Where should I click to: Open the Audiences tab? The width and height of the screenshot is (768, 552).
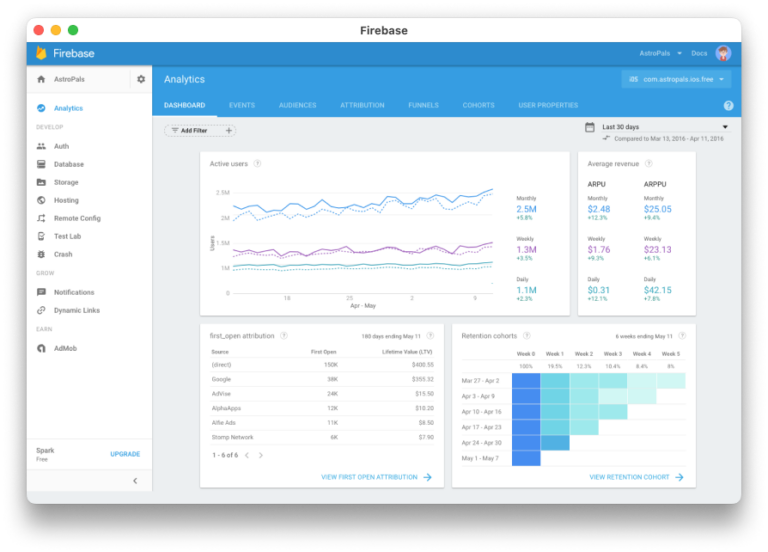click(x=297, y=105)
